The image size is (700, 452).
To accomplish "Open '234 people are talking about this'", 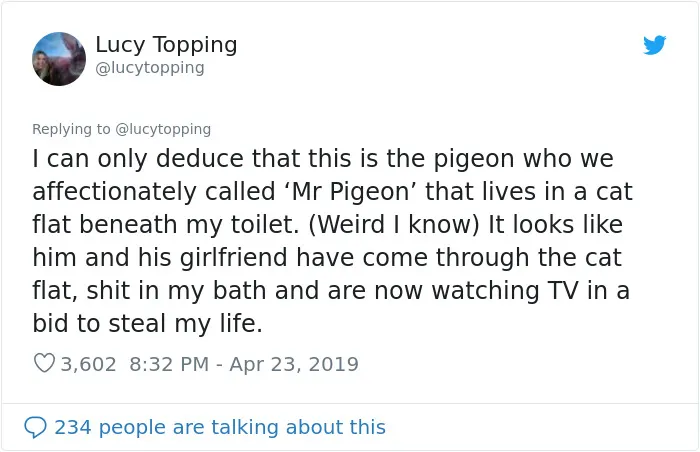I will pyautogui.click(x=220, y=427).
